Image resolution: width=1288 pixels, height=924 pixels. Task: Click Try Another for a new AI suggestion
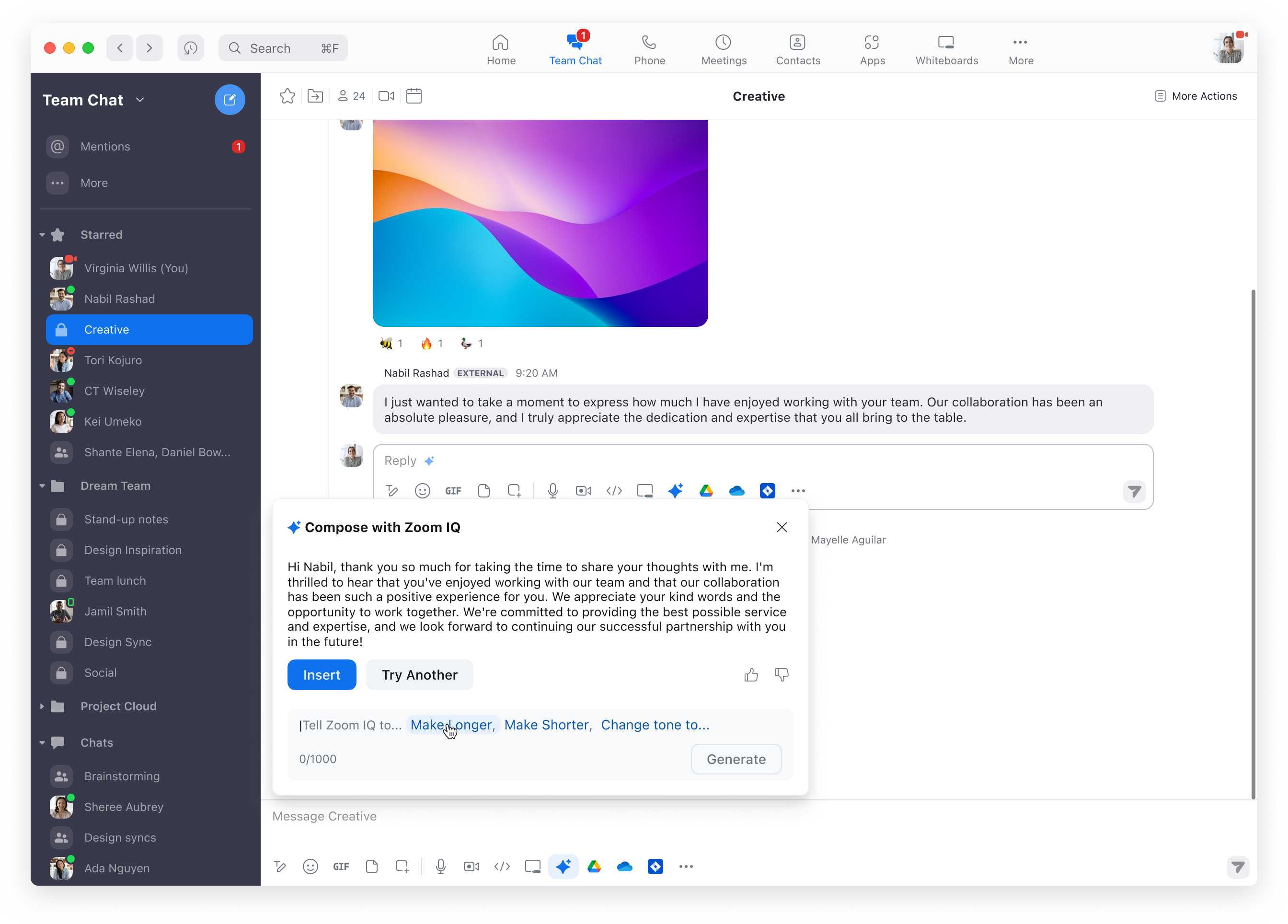point(418,674)
